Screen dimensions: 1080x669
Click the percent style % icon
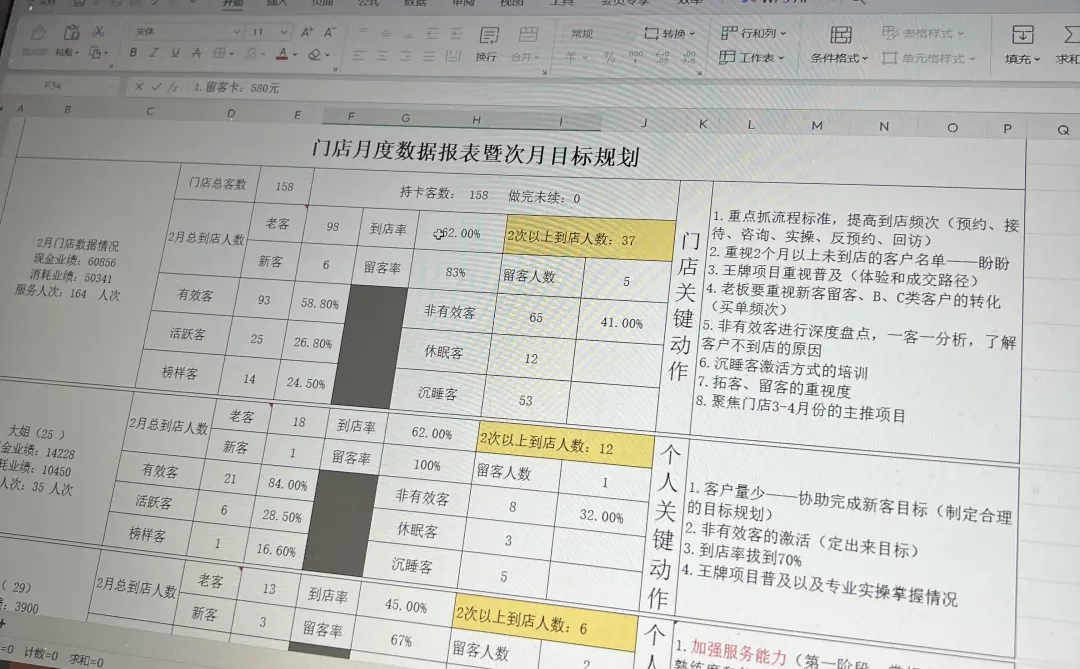click(609, 57)
